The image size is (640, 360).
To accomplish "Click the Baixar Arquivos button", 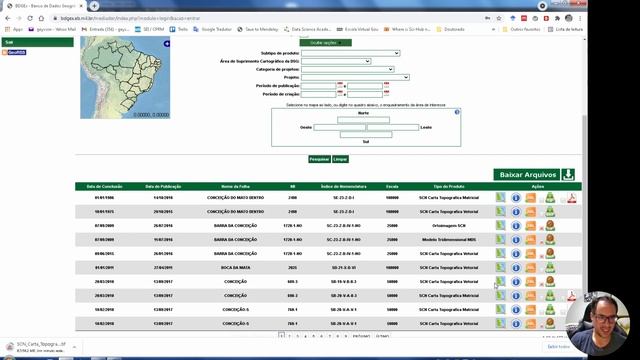I will [x=527, y=175].
